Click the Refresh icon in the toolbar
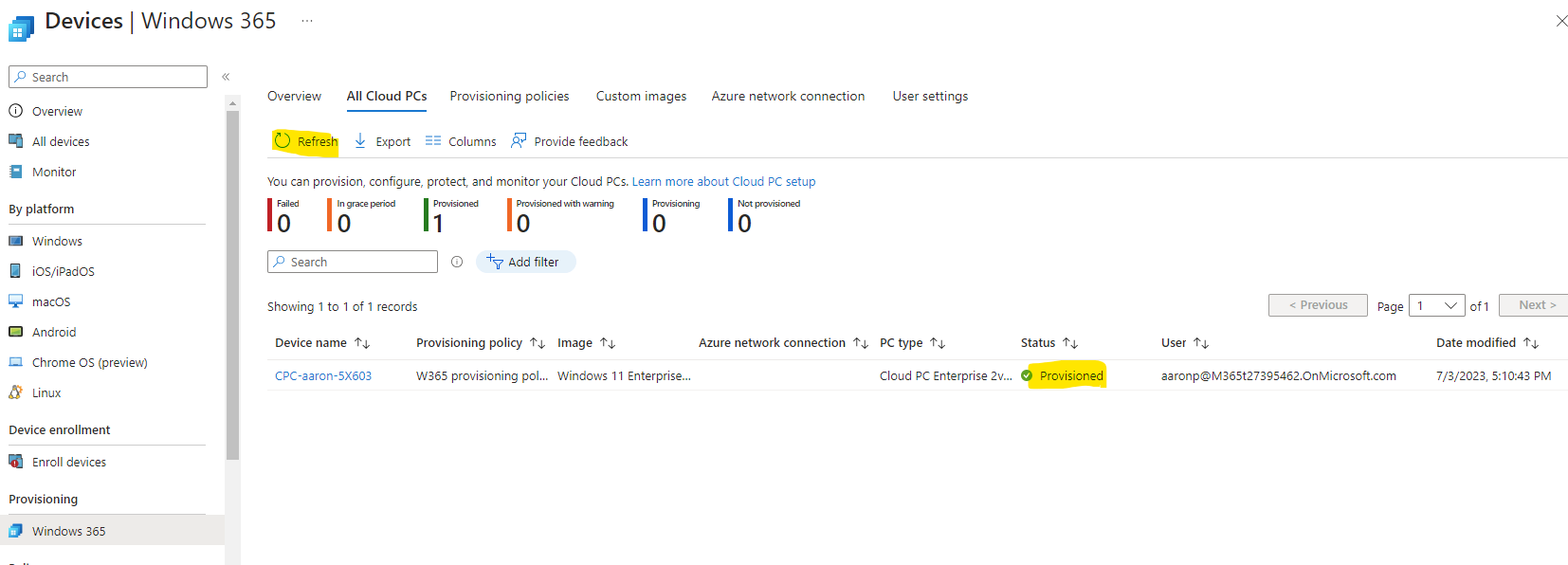This screenshot has width=1568, height=565. point(283,140)
